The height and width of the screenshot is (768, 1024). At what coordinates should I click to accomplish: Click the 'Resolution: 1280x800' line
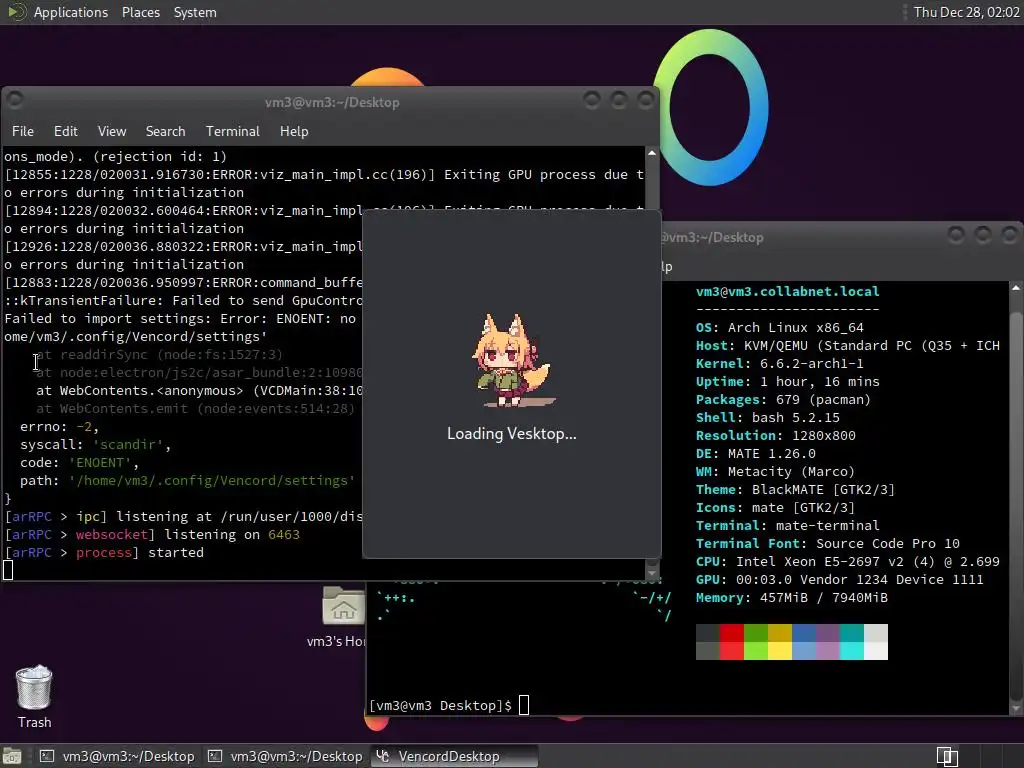click(775, 435)
